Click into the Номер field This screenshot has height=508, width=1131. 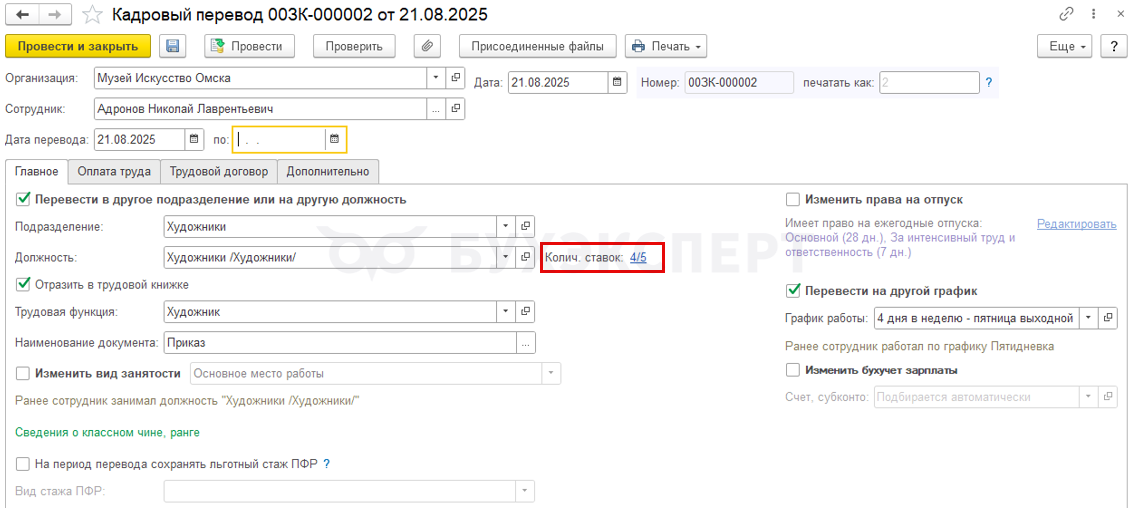[x=739, y=82]
